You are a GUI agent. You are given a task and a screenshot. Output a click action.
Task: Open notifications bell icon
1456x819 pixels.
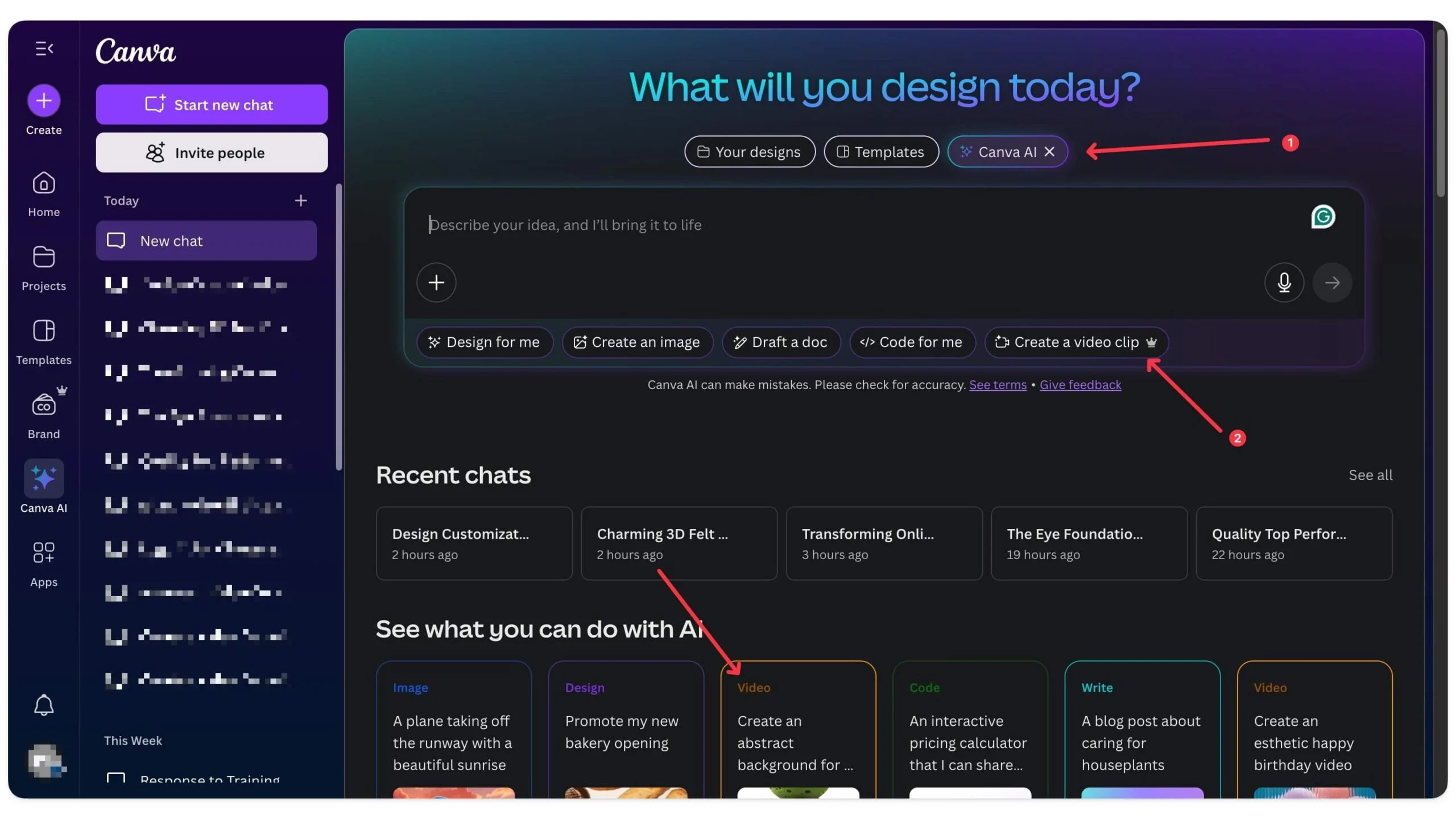pos(44,705)
